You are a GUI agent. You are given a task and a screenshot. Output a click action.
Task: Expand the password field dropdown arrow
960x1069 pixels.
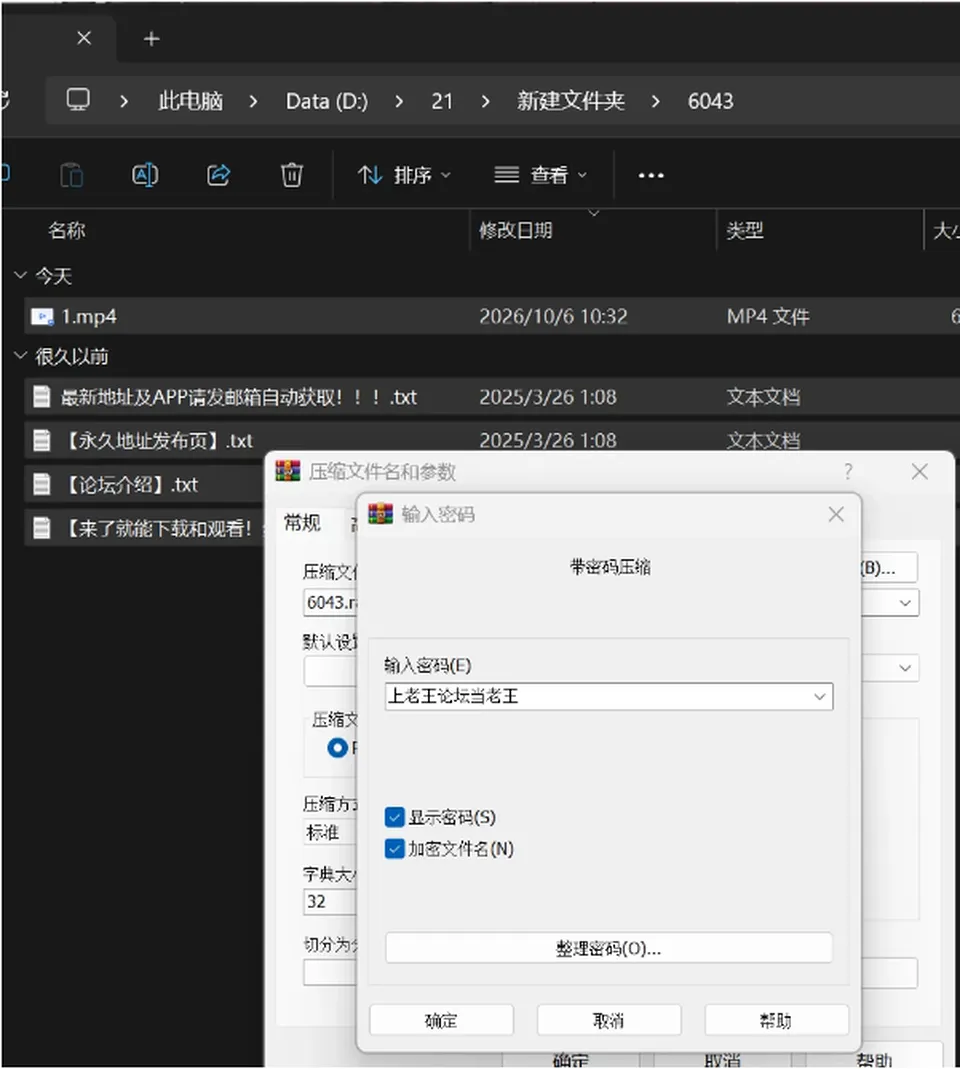coord(820,697)
